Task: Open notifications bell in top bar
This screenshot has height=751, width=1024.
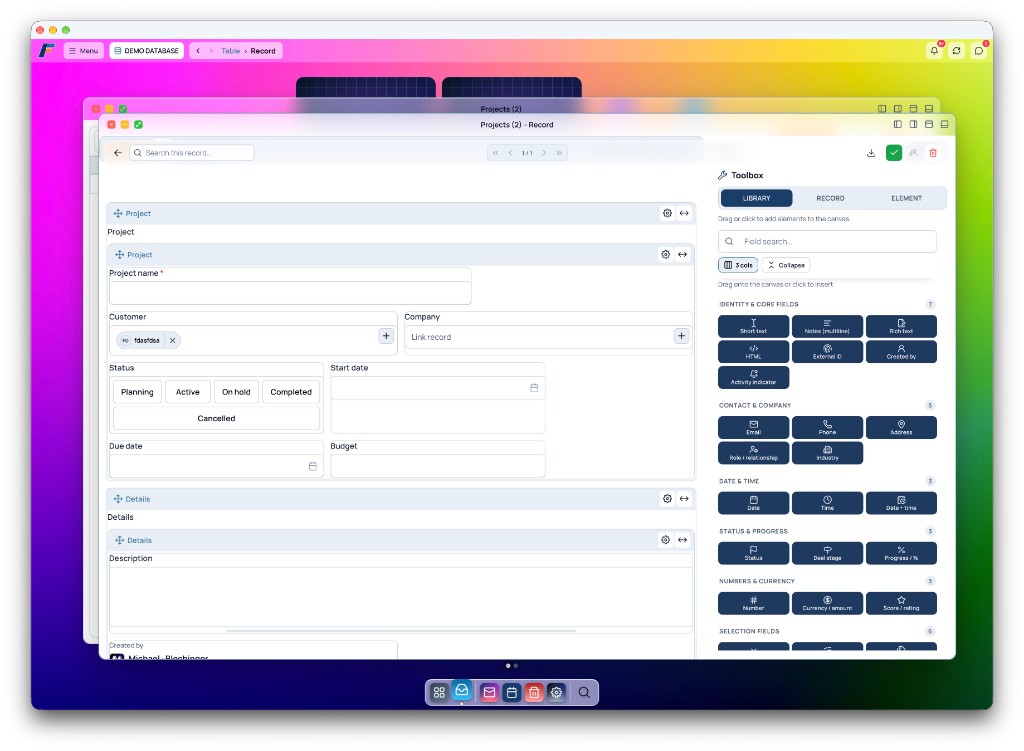Action: point(934,50)
